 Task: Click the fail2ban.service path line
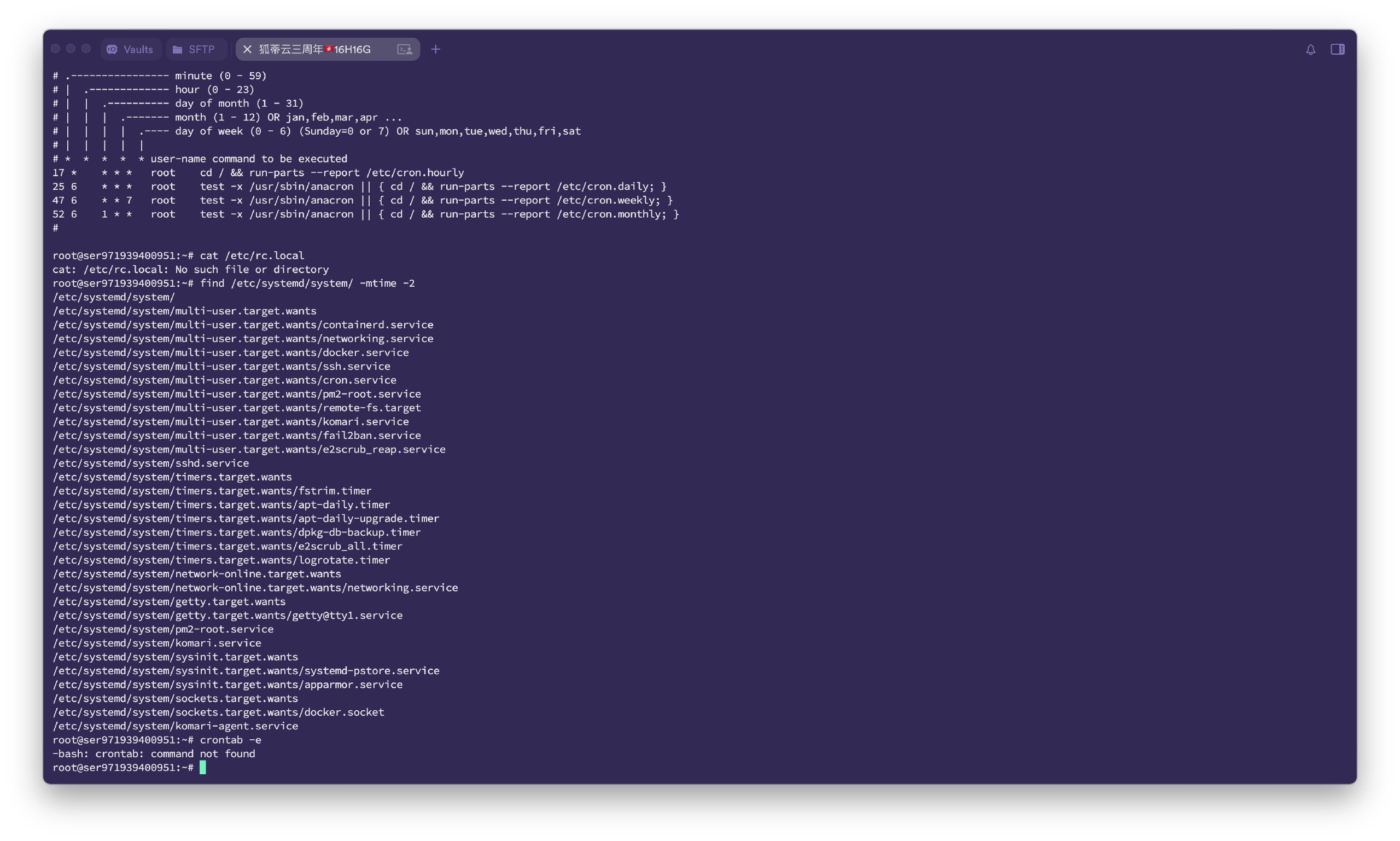click(236, 435)
